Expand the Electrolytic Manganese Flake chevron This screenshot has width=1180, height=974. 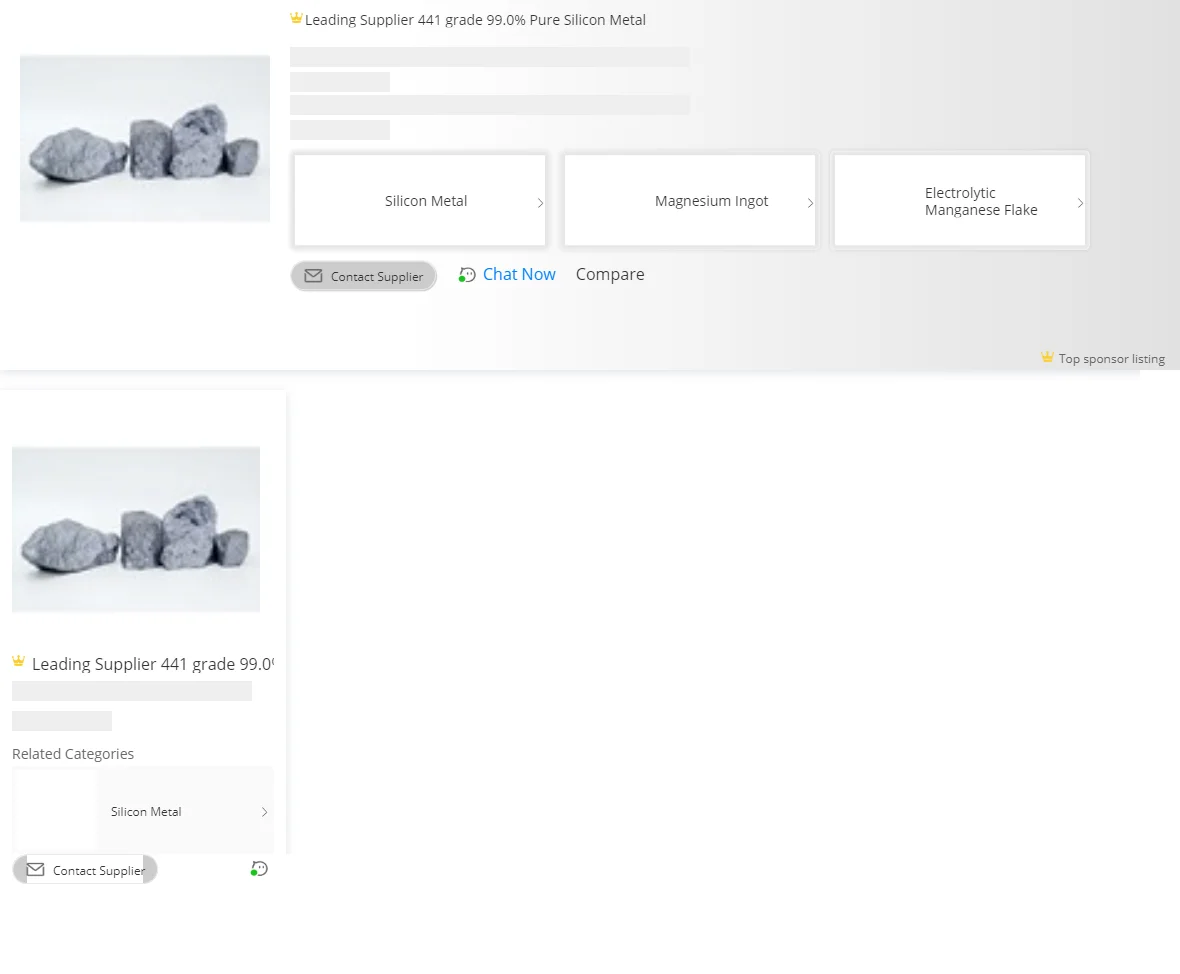click(x=1080, y=203)
